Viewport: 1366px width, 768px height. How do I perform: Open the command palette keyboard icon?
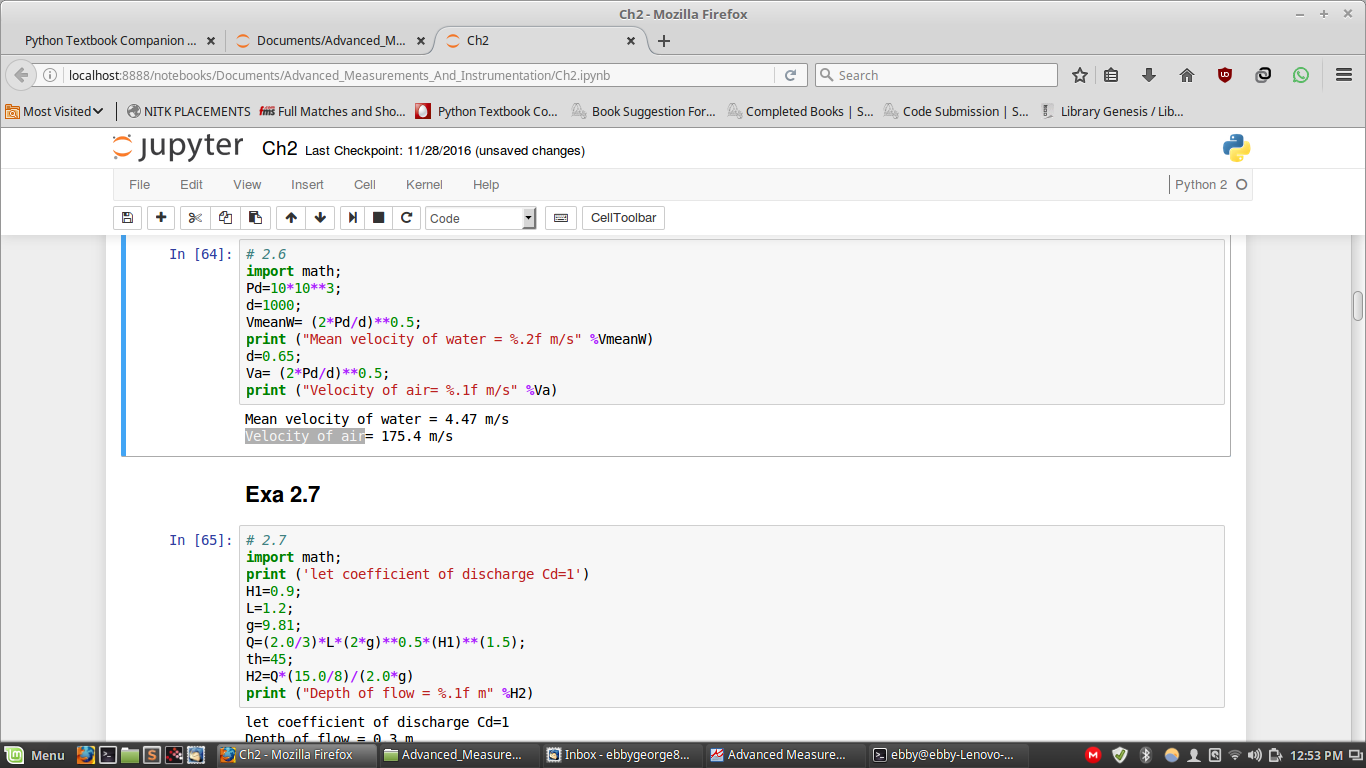pyautogui.click(x=561, y=218)
